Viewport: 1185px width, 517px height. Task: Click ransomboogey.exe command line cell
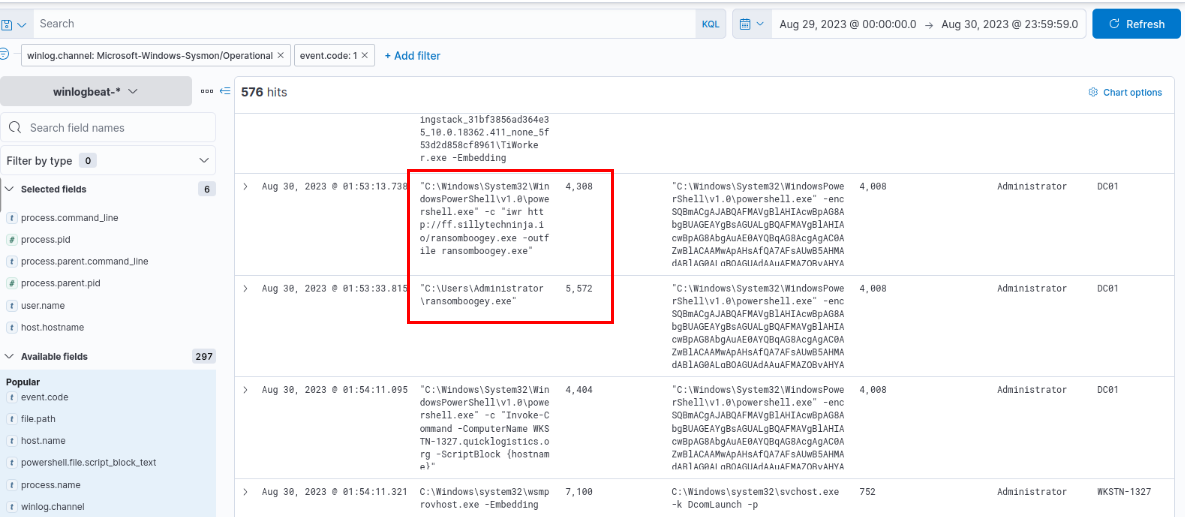point(481,295)
